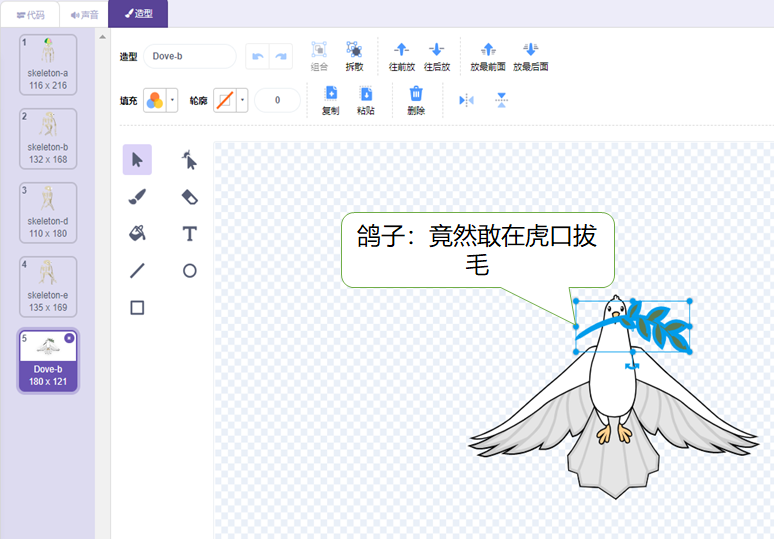Choose the Text tool
The image size is (774, 539).
coord(190,233)
